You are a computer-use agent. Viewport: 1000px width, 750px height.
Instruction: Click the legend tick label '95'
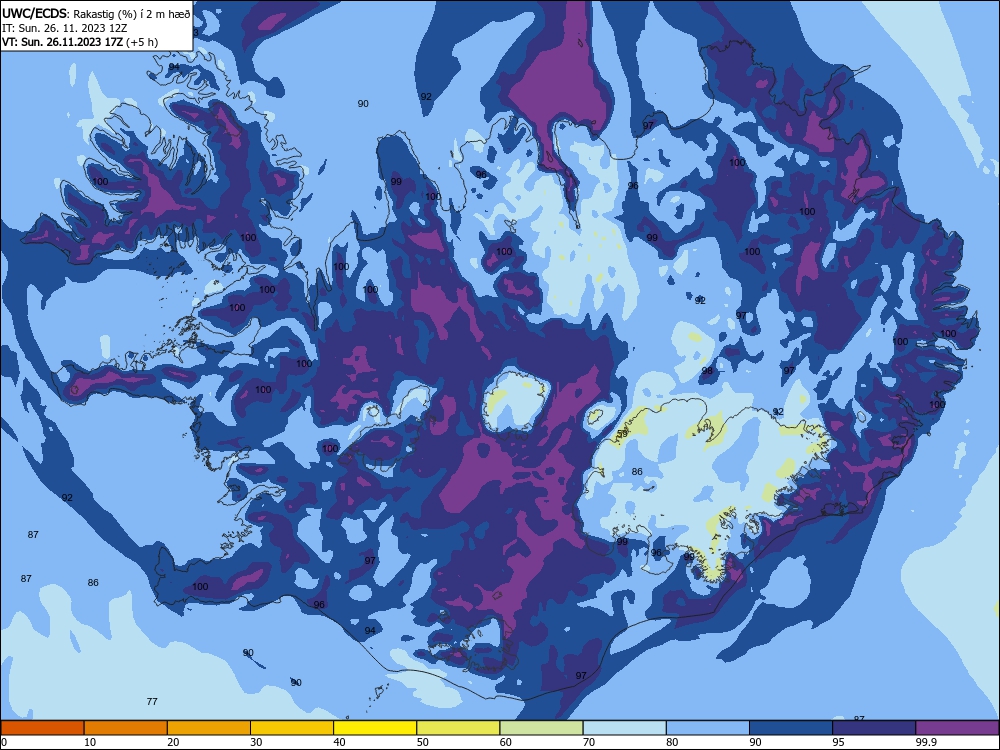839,742
